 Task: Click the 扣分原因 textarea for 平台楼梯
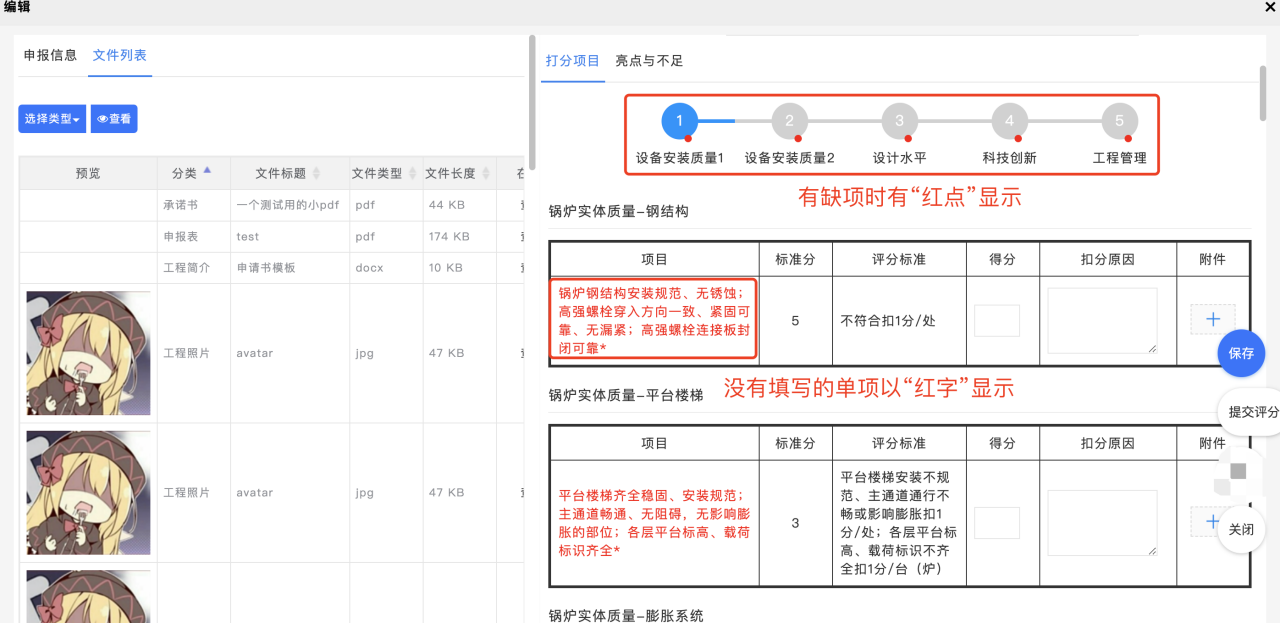point(1102,523)
